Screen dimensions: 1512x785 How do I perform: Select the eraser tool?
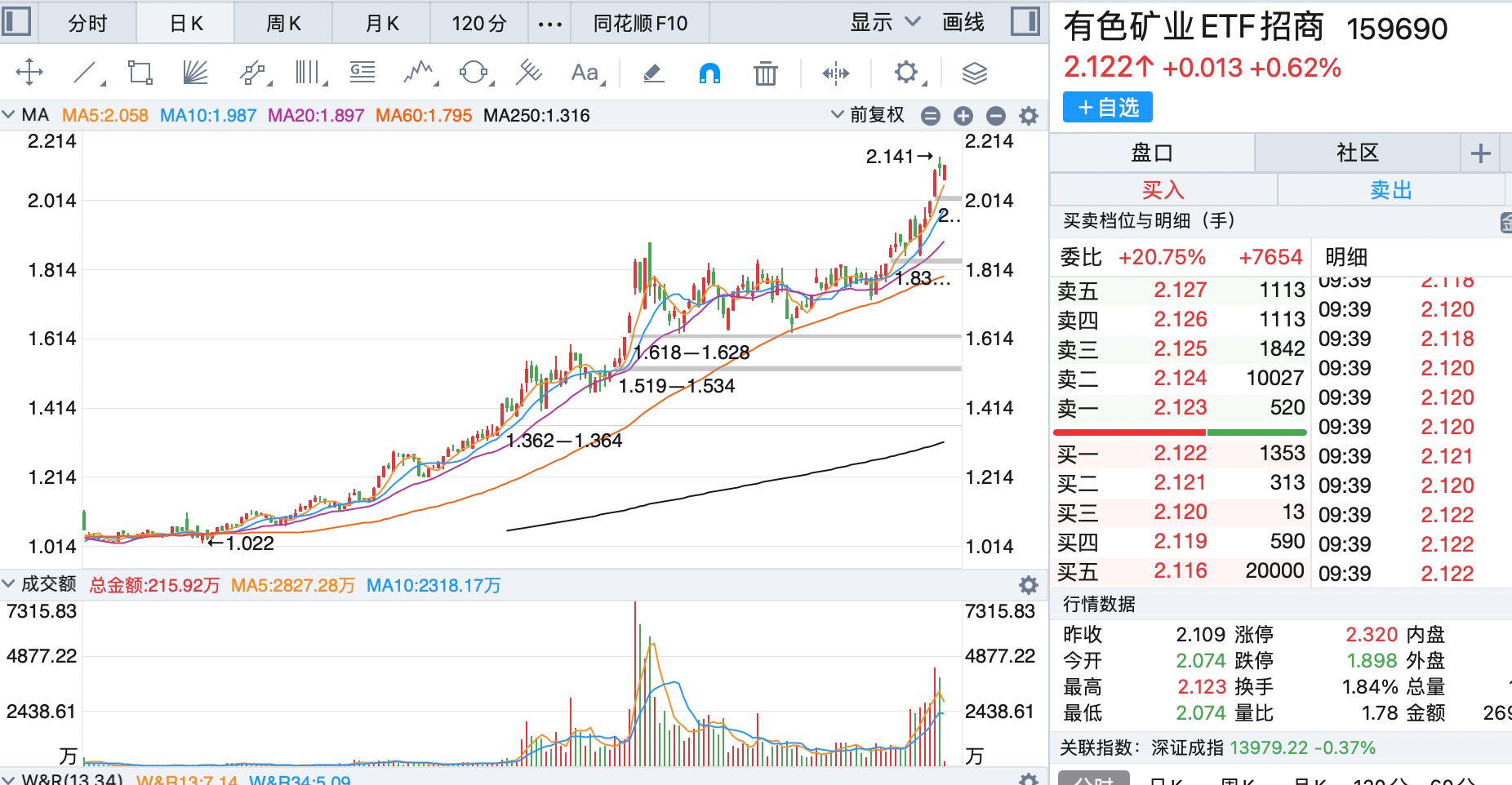pos(653,73)
